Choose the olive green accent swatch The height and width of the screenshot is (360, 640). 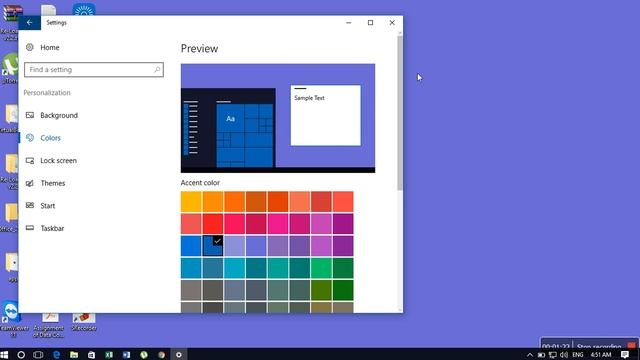coord(322,290)
